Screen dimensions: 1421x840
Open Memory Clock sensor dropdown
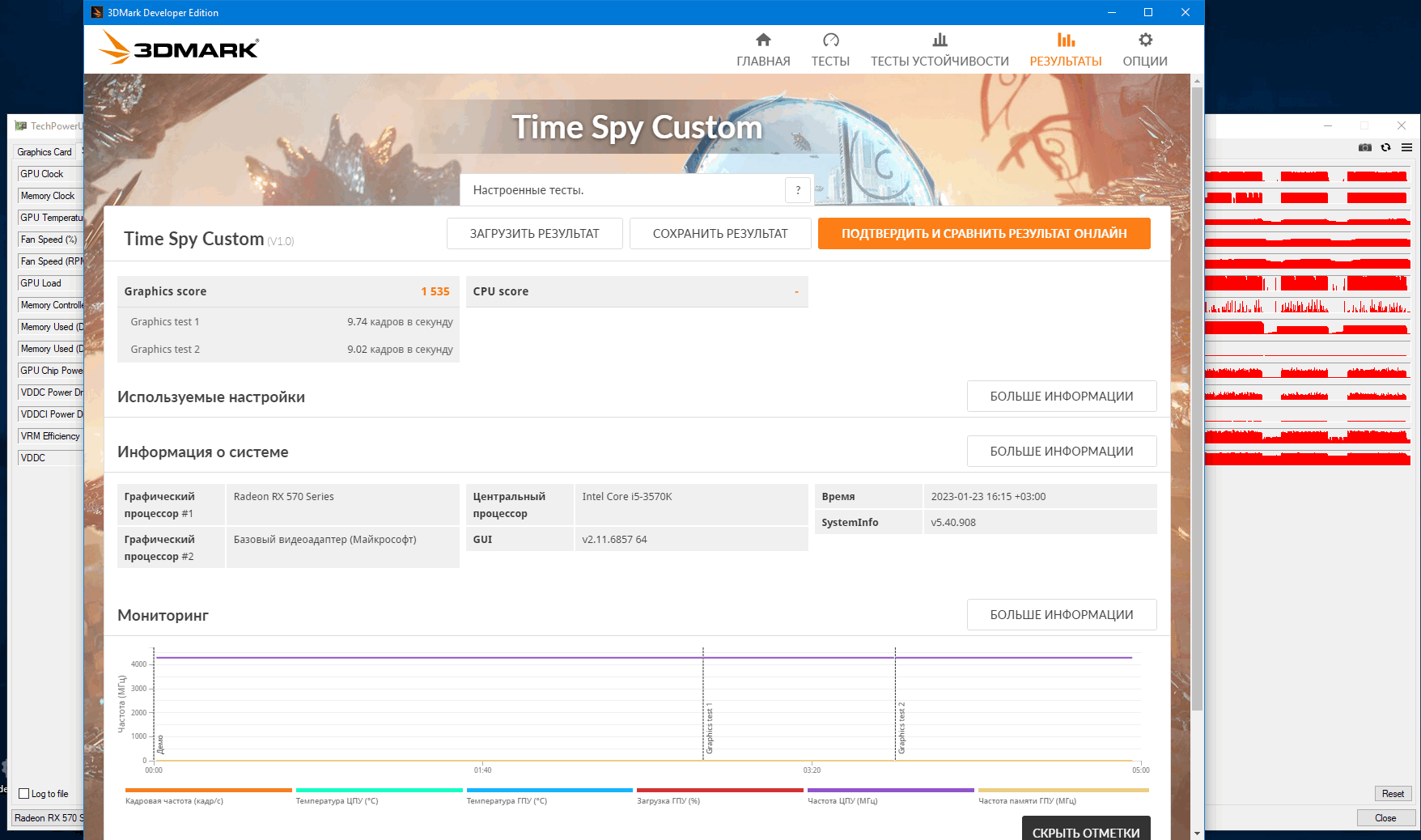[50, 196]
